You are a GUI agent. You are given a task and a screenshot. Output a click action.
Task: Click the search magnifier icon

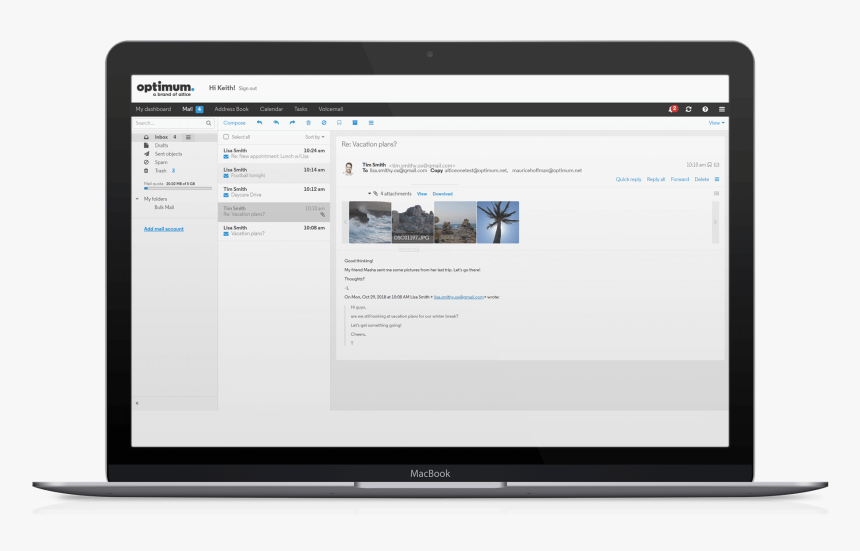coord(208,123)
